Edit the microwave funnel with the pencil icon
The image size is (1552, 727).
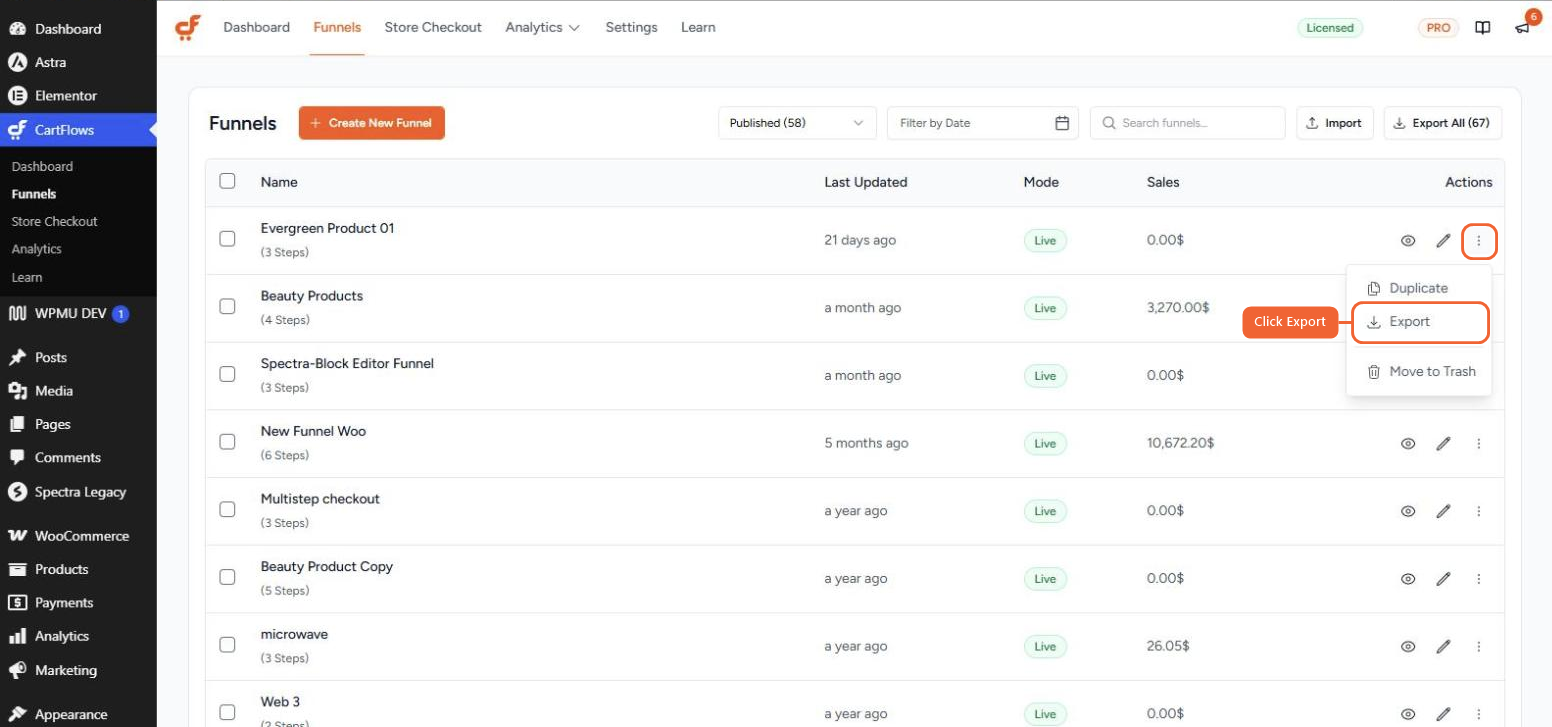point(1443,647)
